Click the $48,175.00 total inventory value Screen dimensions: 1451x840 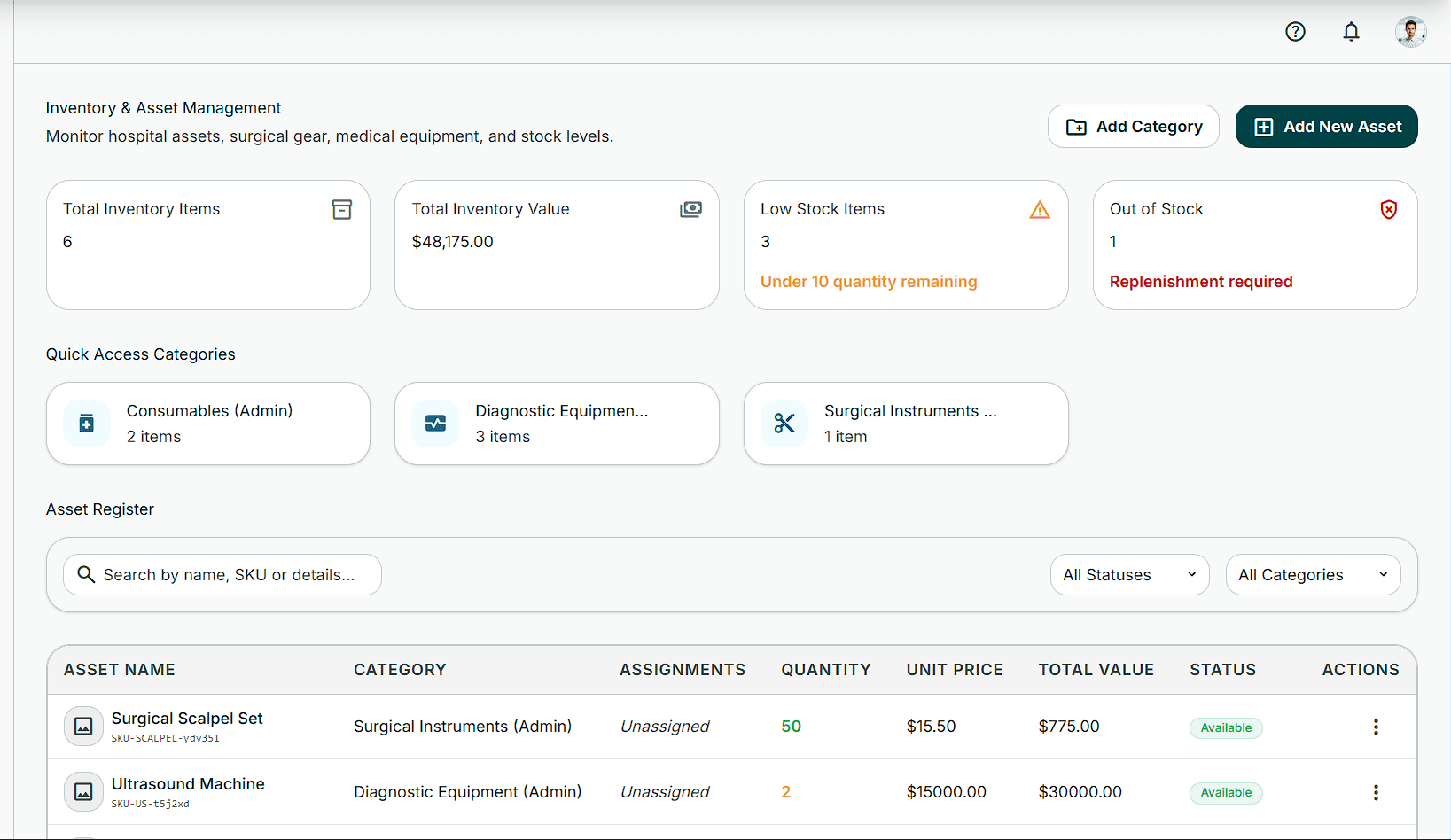point(452,242)
